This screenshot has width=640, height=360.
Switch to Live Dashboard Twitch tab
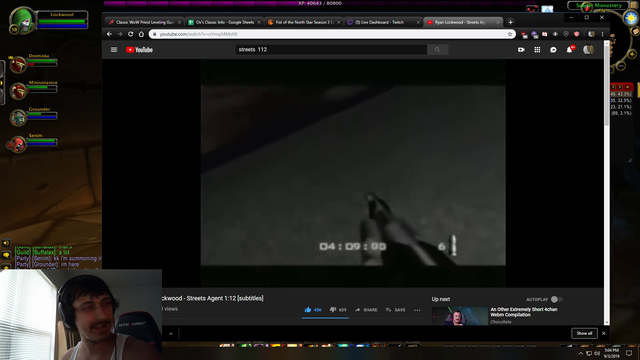[x=384, y=22]
